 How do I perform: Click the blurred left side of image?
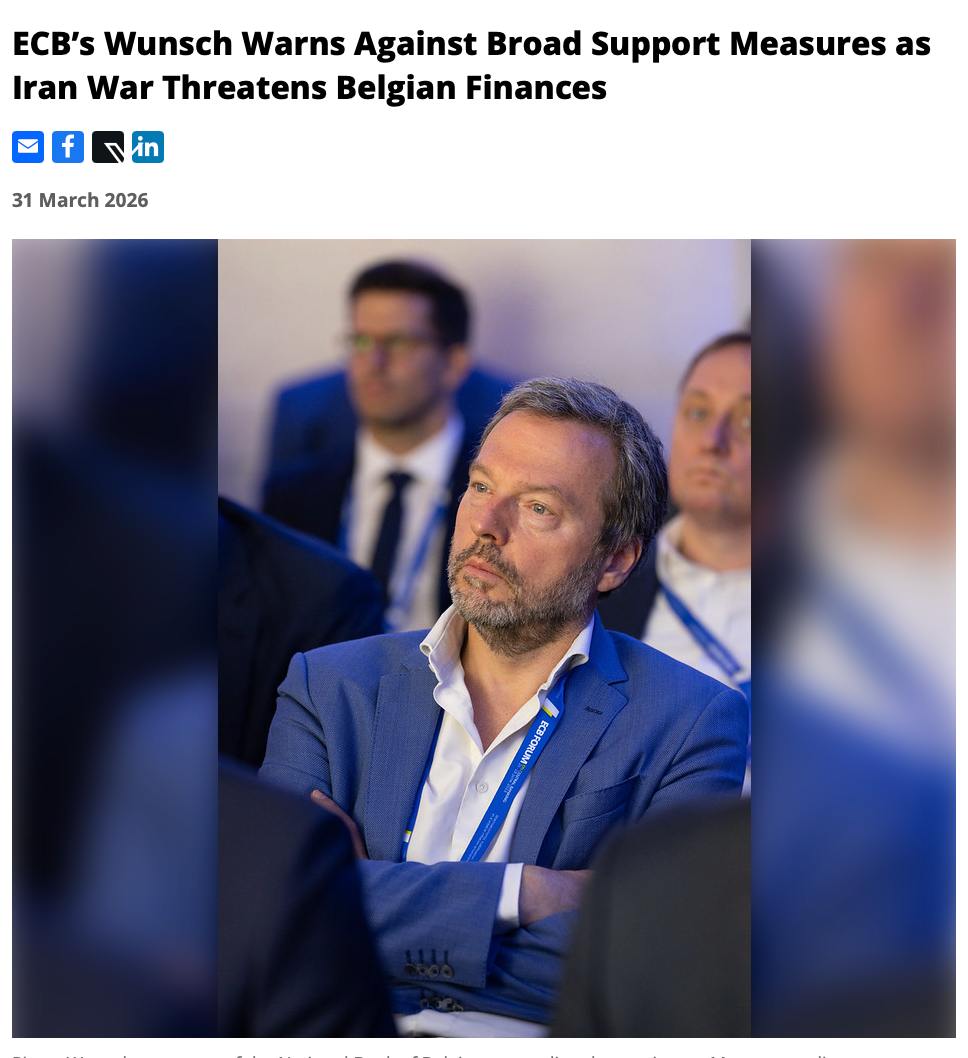(x=115, y=638)
